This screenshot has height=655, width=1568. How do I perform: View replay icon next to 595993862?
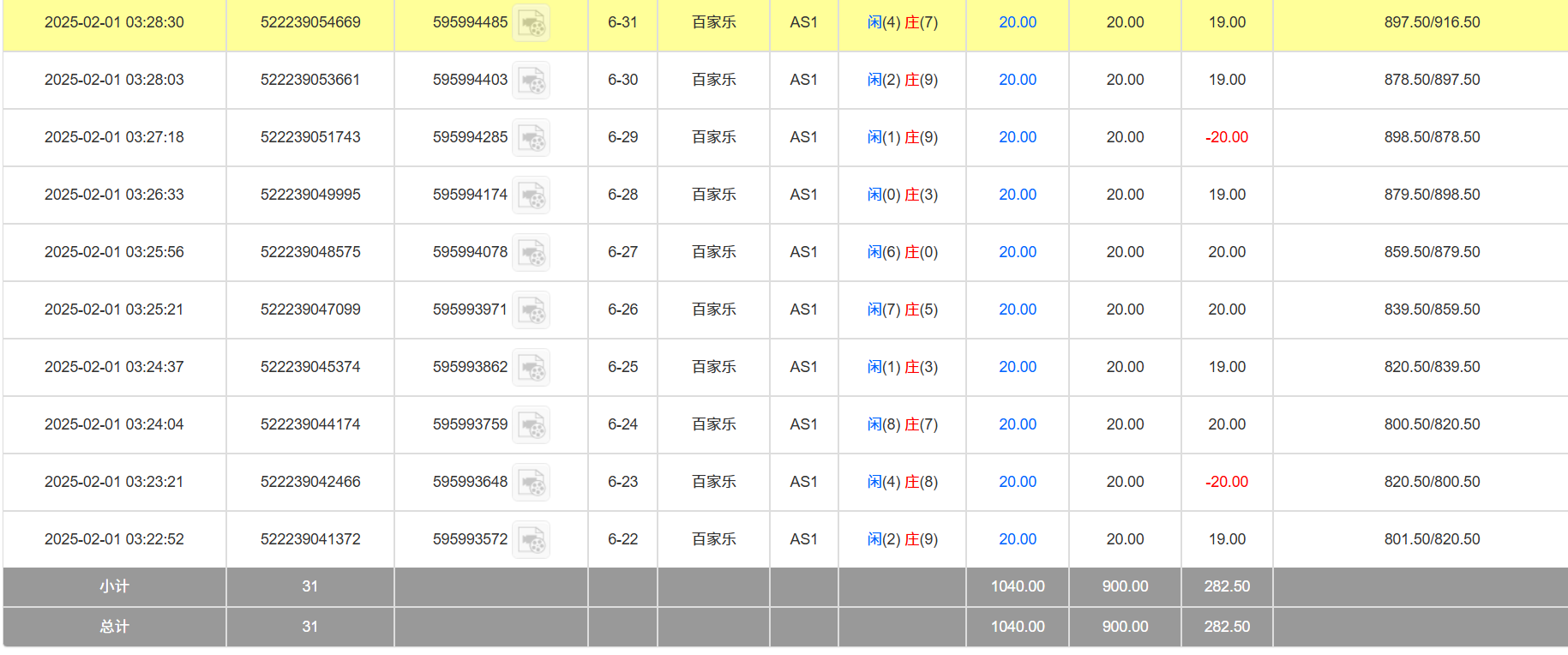click(x=532, y=368)
